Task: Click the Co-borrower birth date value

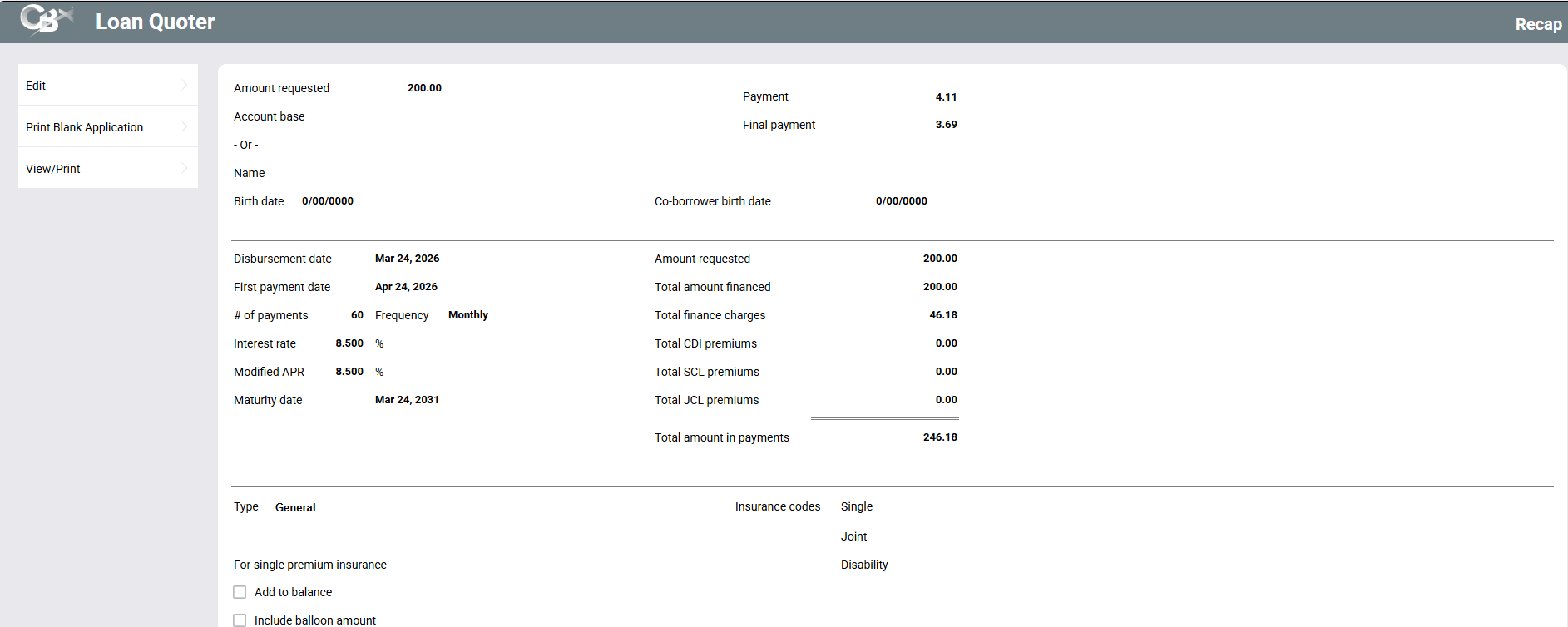Action: pos(901,201)
